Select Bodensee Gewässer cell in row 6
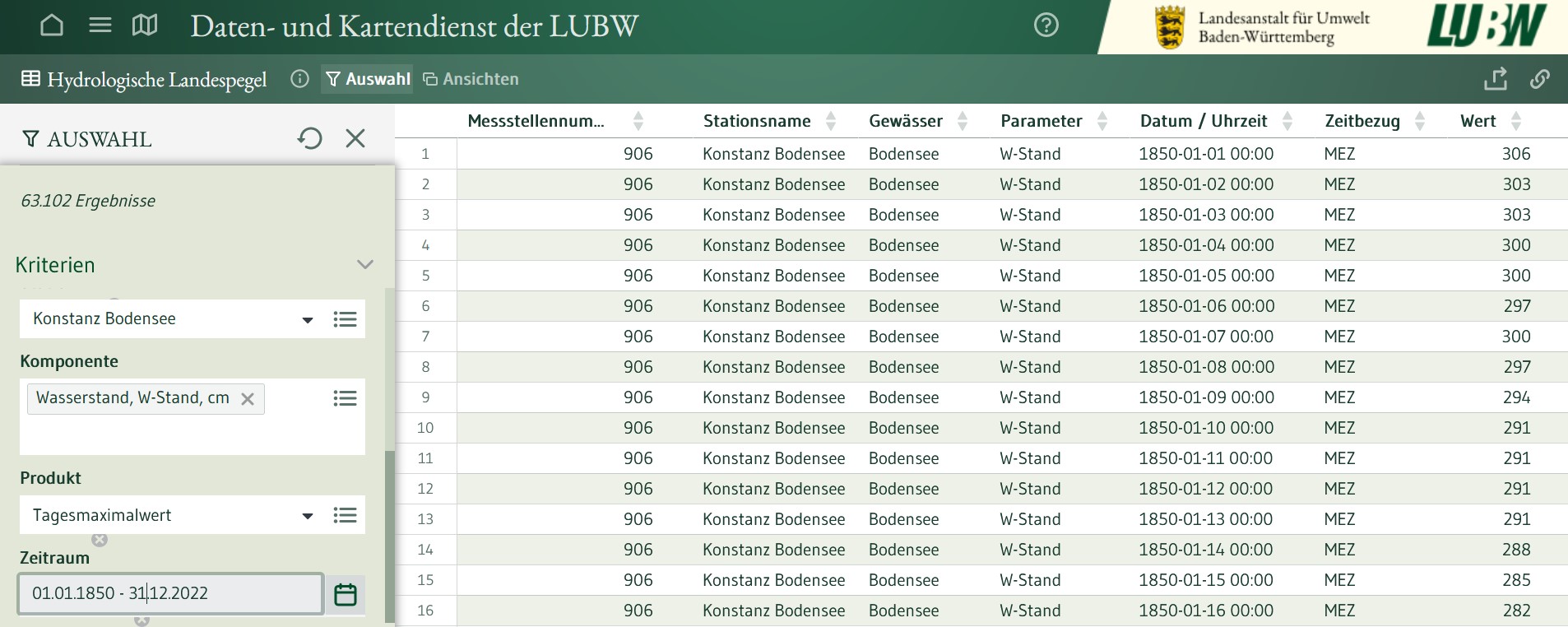 point(903,306)
